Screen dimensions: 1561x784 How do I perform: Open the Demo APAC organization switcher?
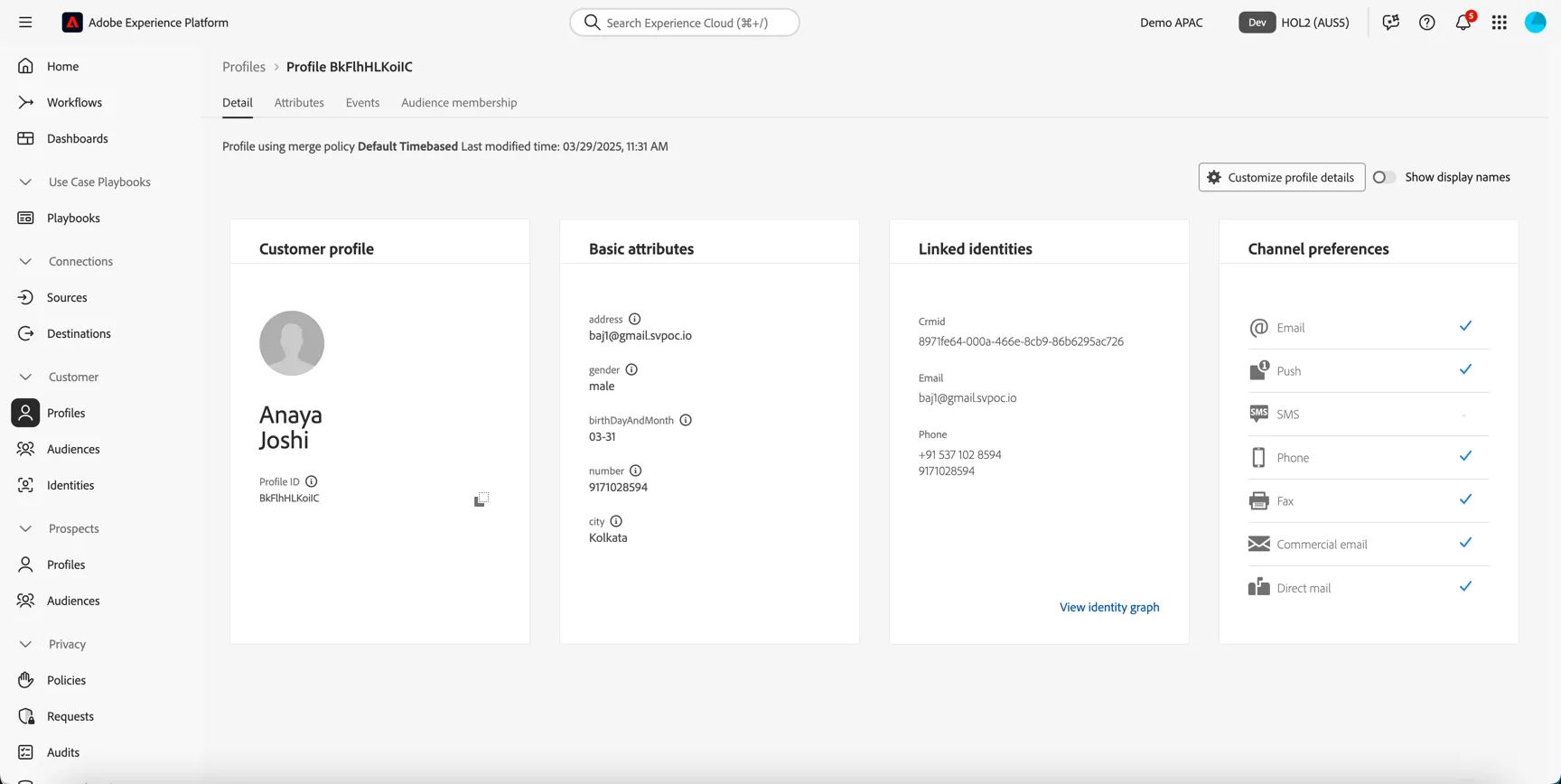tap(1172, 23)
